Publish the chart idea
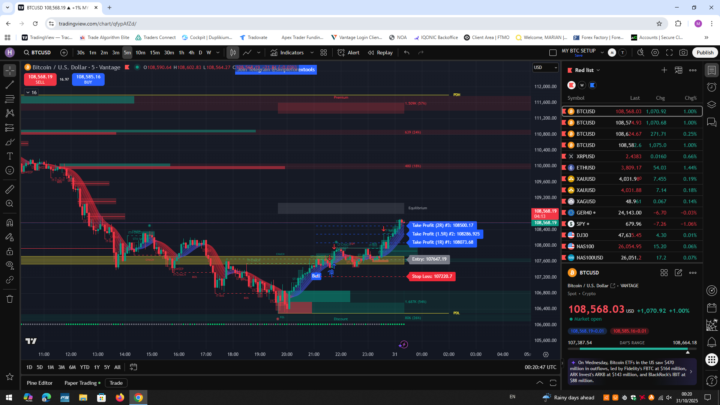 coord(705,53)
